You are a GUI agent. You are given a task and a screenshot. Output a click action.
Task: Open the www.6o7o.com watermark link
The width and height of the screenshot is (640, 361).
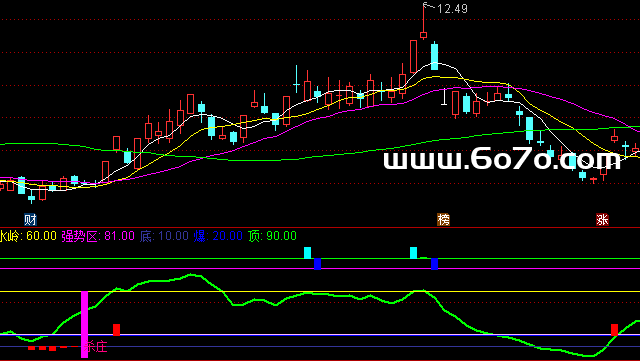coord(502,159)
